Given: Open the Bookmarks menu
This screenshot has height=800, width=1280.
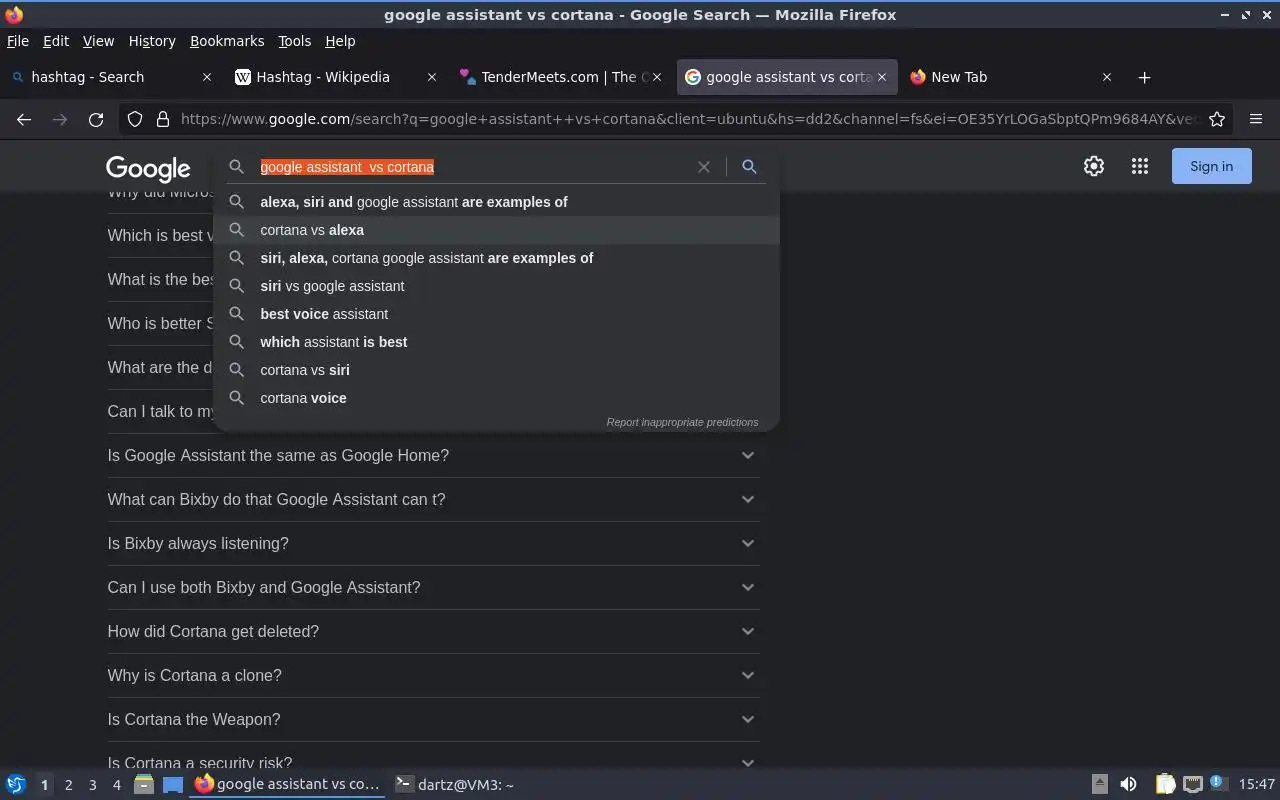Looking at the screenshot, I should click(x=227, y=41).
